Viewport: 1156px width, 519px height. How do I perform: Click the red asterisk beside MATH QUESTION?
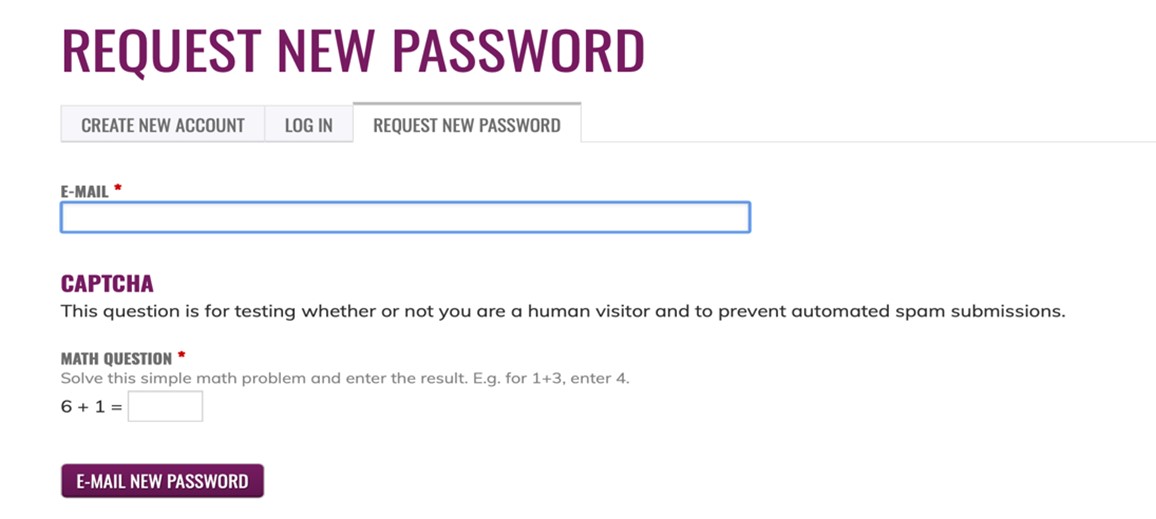point(181,356)
